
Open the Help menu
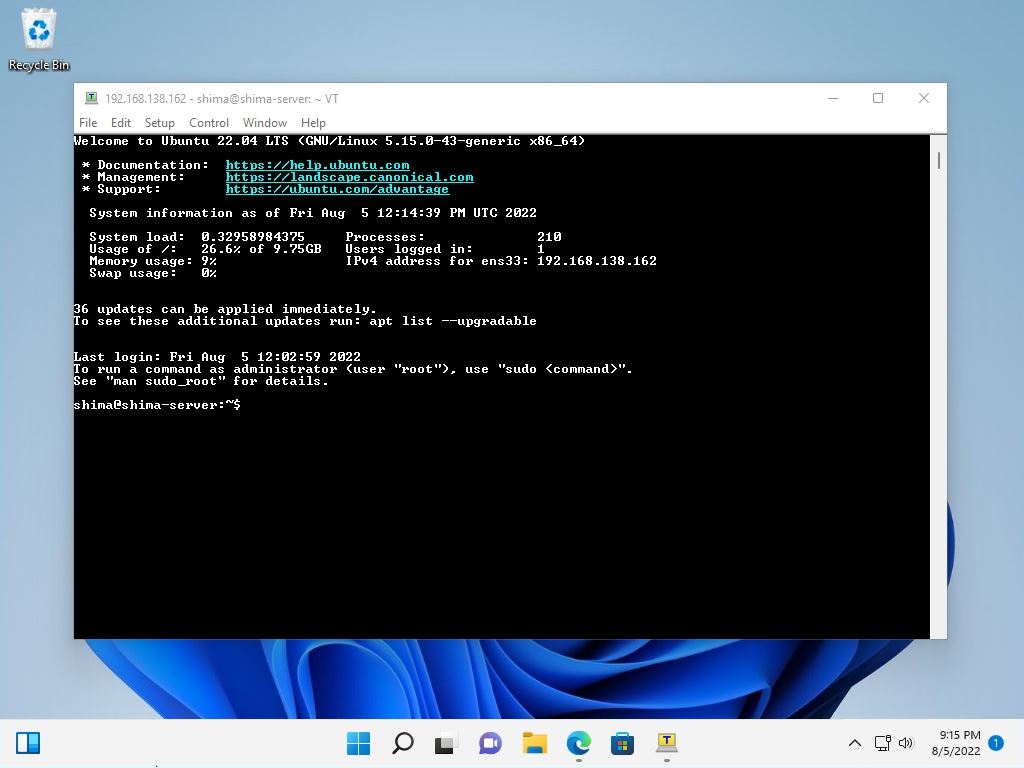click(313, 123)
